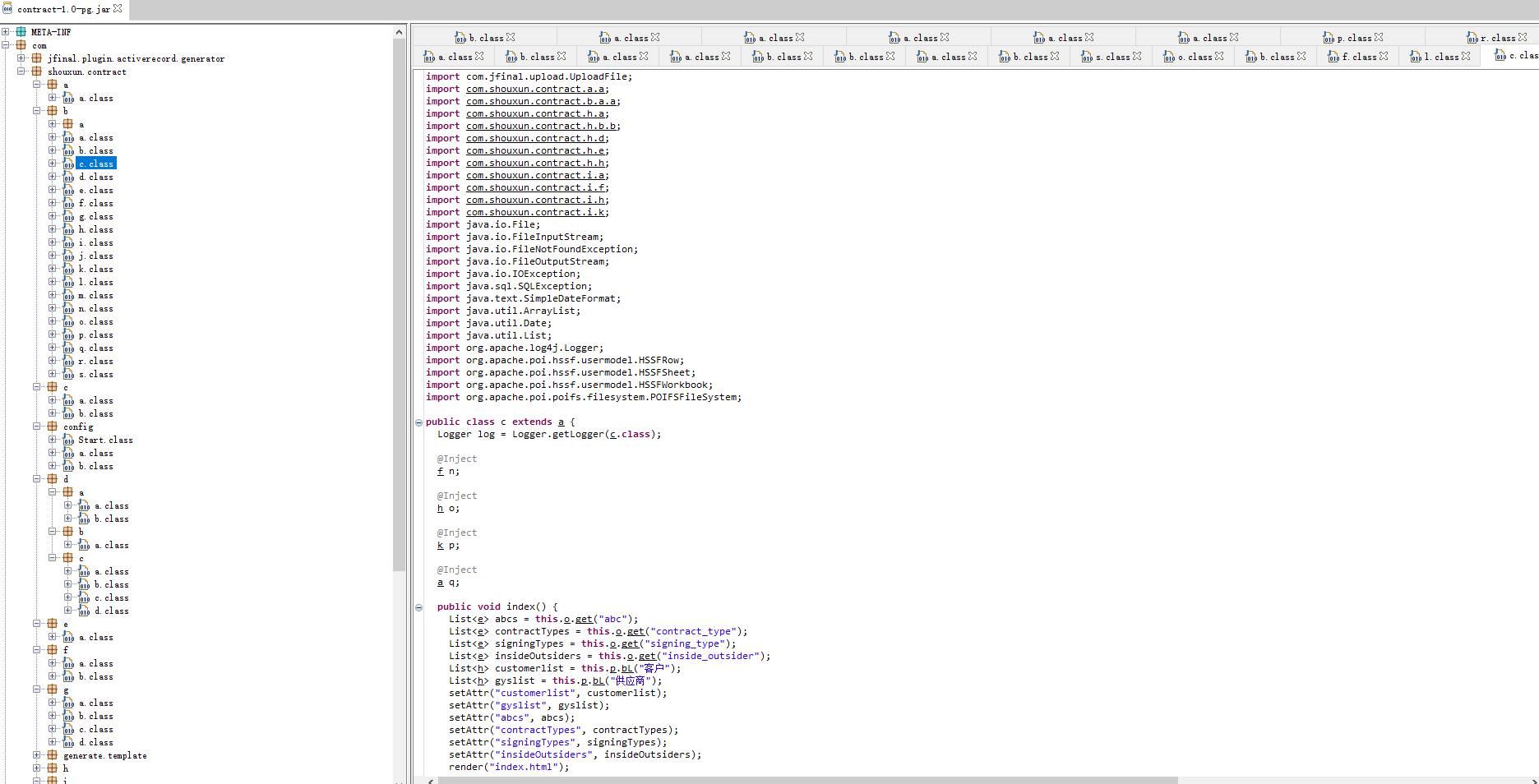This screenshot has width=1539, height=784.
Task: Switch to the p.class editor tab
Action: pos(1353,38)
